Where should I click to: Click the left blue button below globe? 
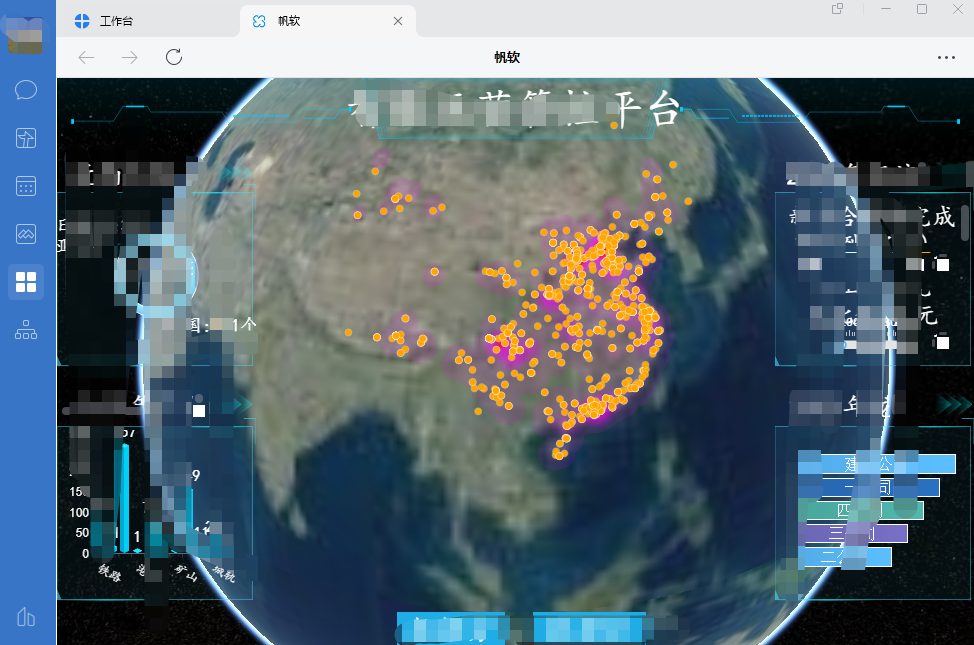pos(452,628)
